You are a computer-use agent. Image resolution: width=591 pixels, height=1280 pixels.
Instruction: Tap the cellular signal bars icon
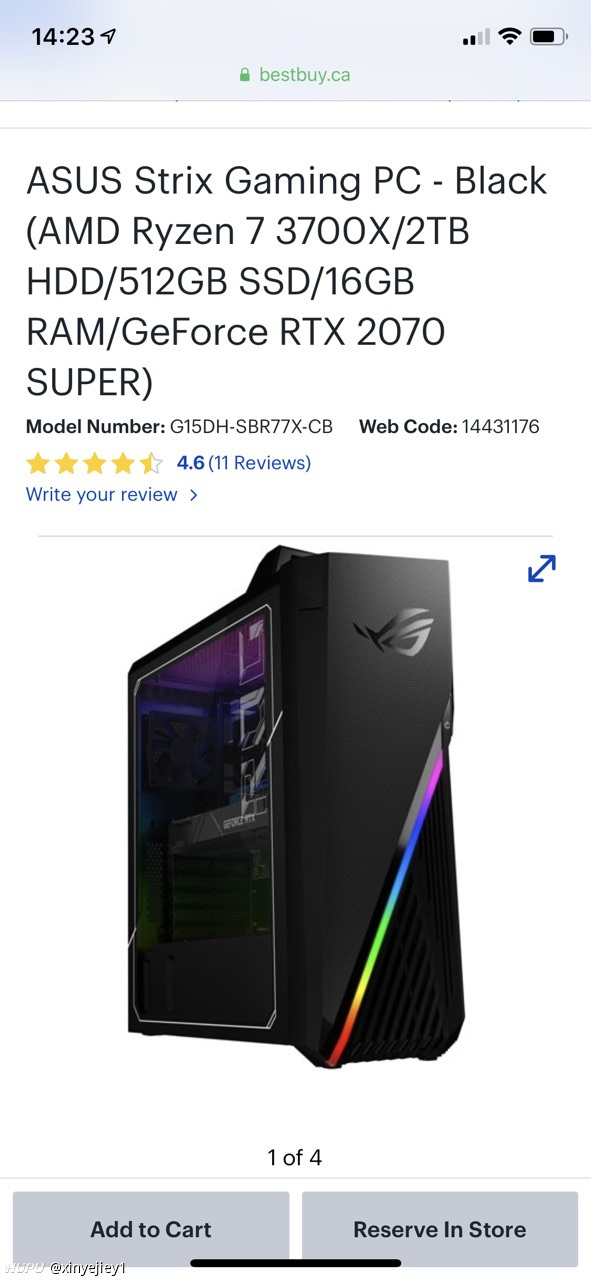pos(477,38)
